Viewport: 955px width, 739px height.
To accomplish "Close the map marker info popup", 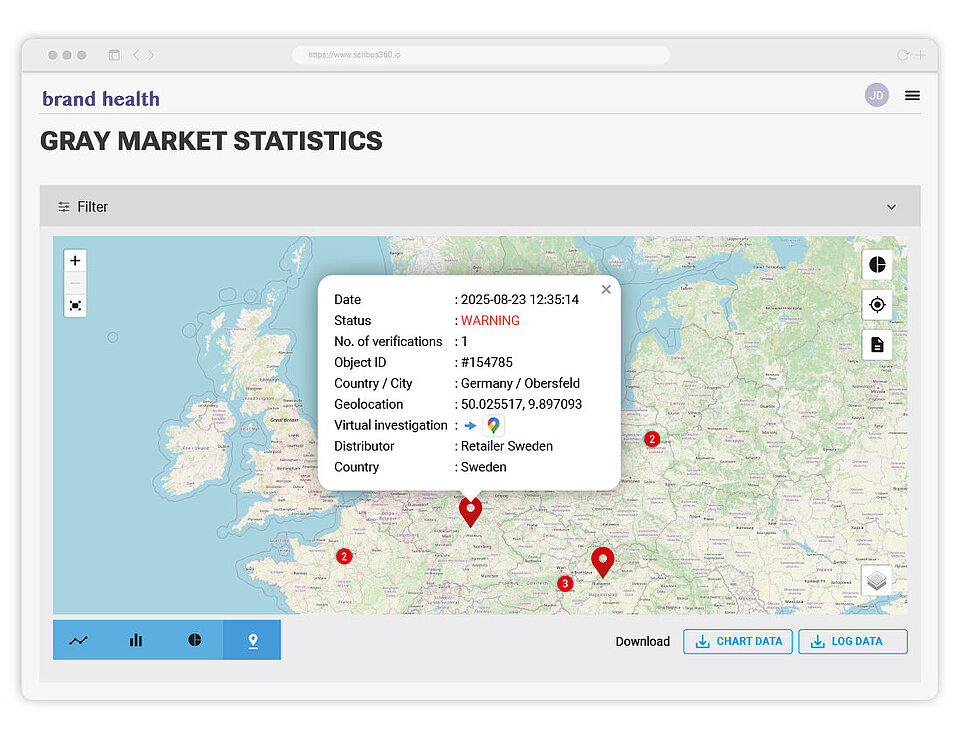I will tap(605, 290).
